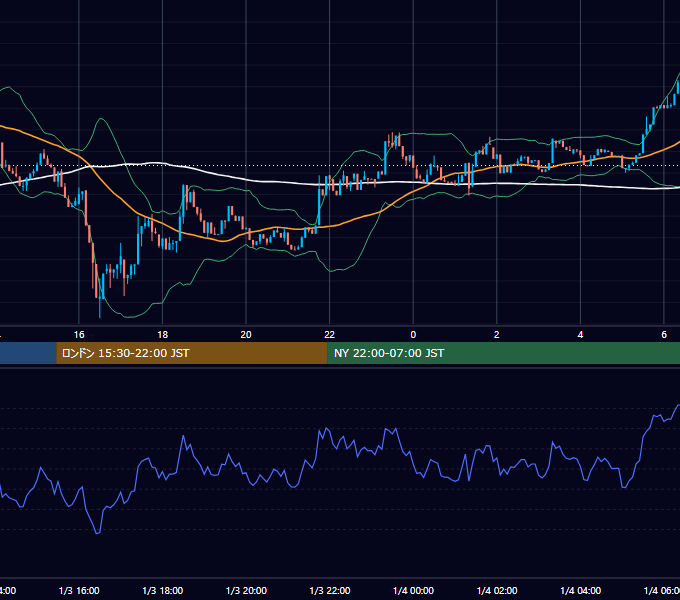Click the 16 hour label on upper chart axis
Screen dimensions: 680x600
[x=79, y=335]
